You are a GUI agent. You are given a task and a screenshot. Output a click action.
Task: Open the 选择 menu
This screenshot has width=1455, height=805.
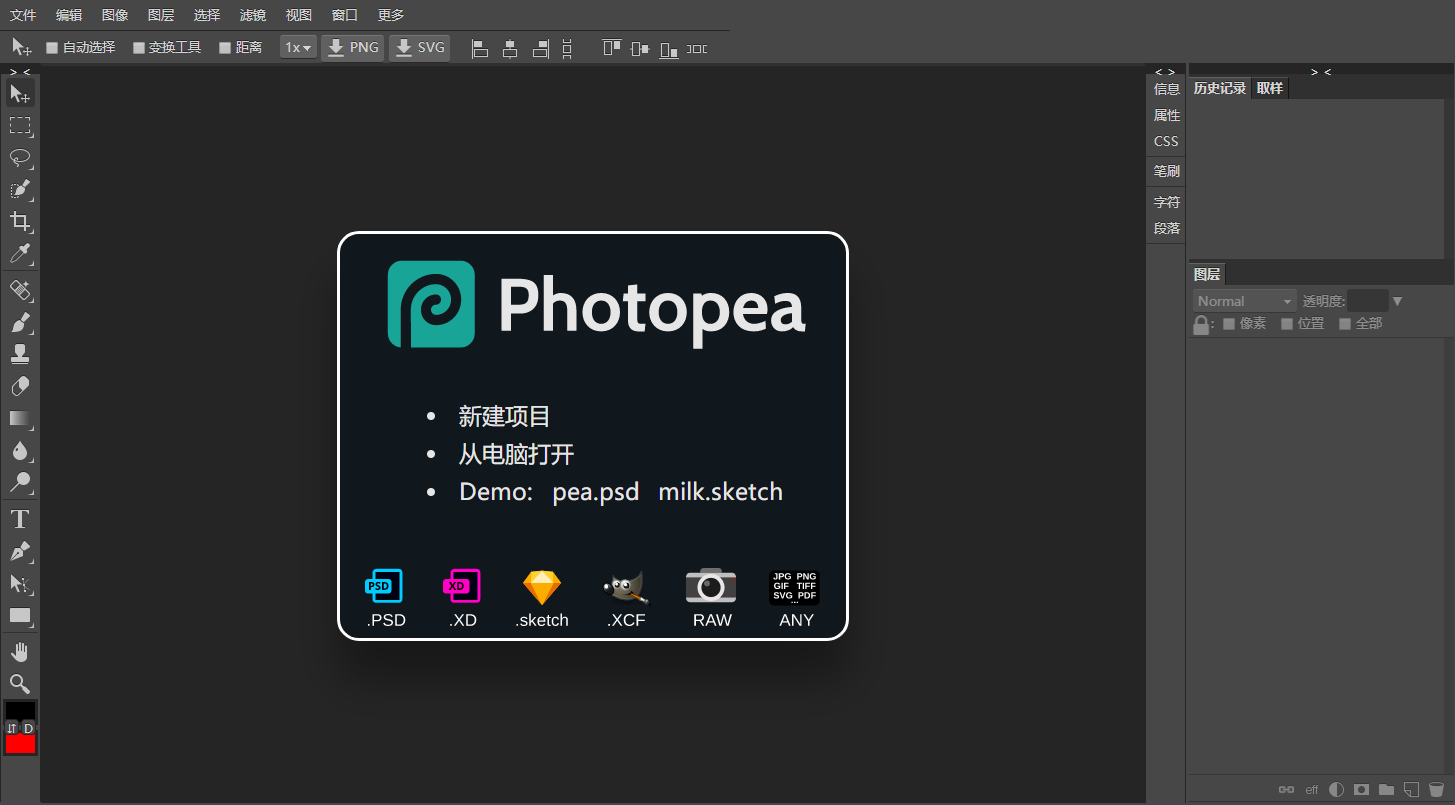[207, 15]
